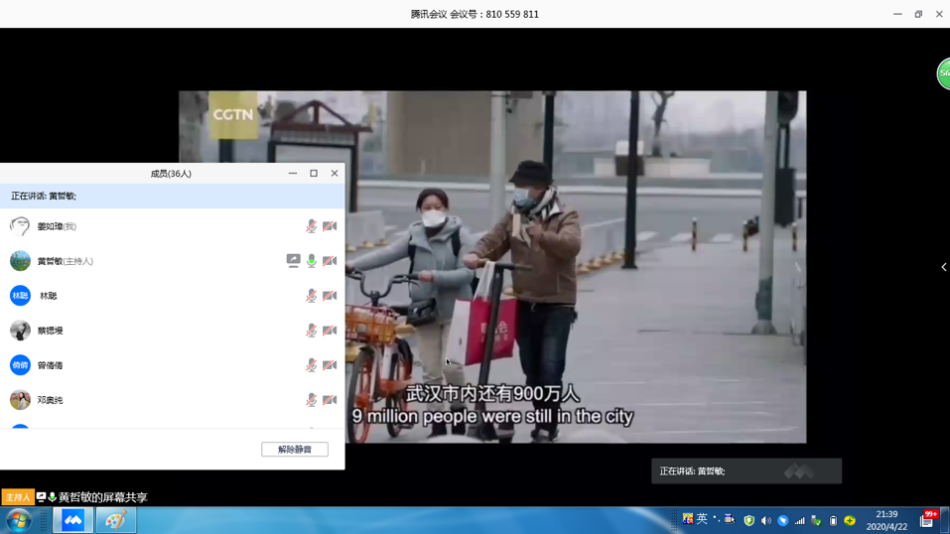
Task: Click the 主持人 host label tag
Action: [x=17, y=497]
